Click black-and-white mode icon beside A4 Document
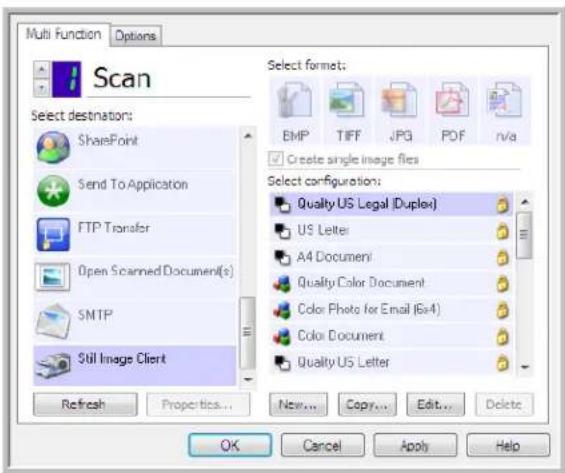 click(282, 257)
